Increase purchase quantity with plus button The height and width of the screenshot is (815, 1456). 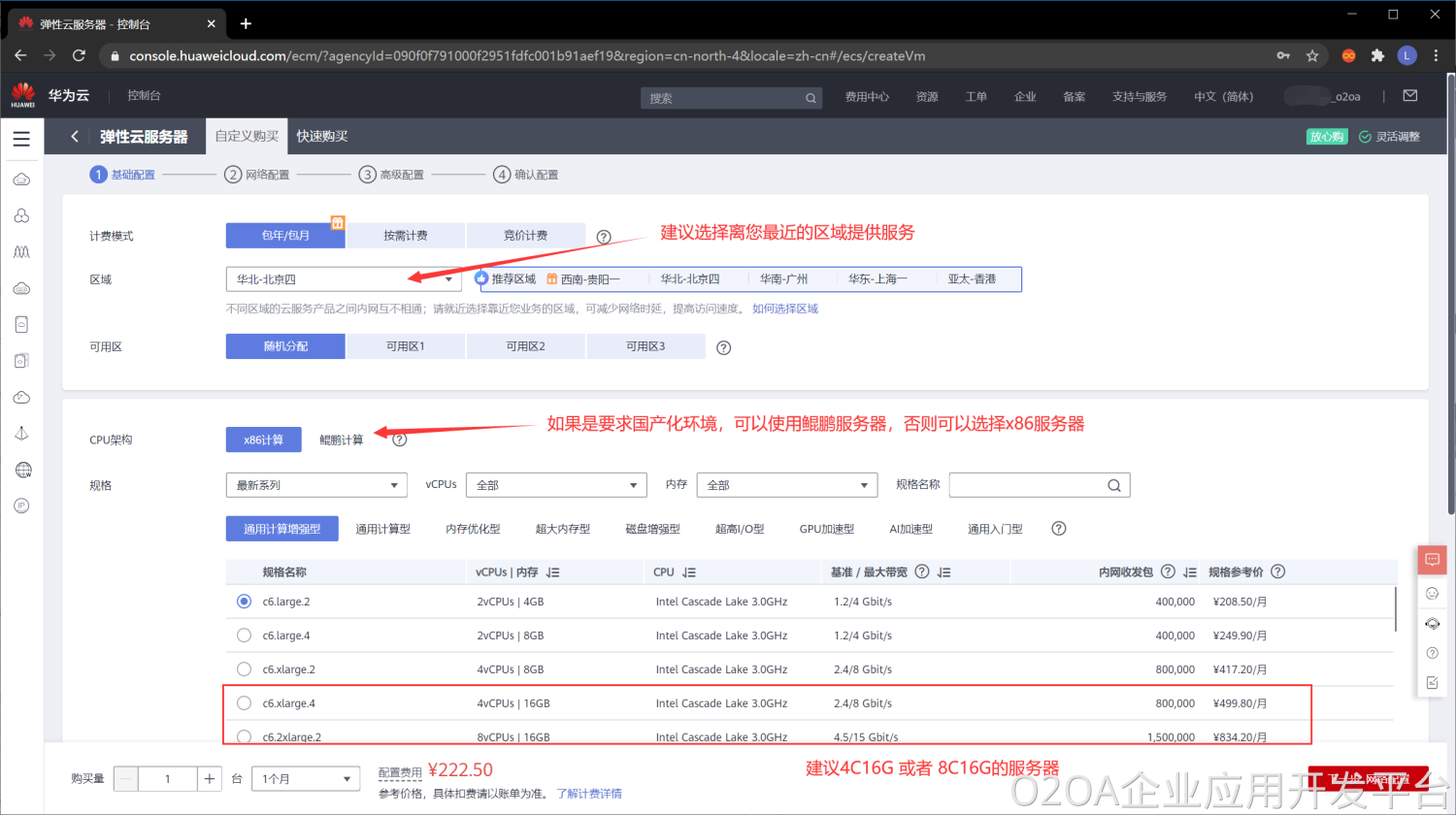pyautogui.click(x=209, y=779)
